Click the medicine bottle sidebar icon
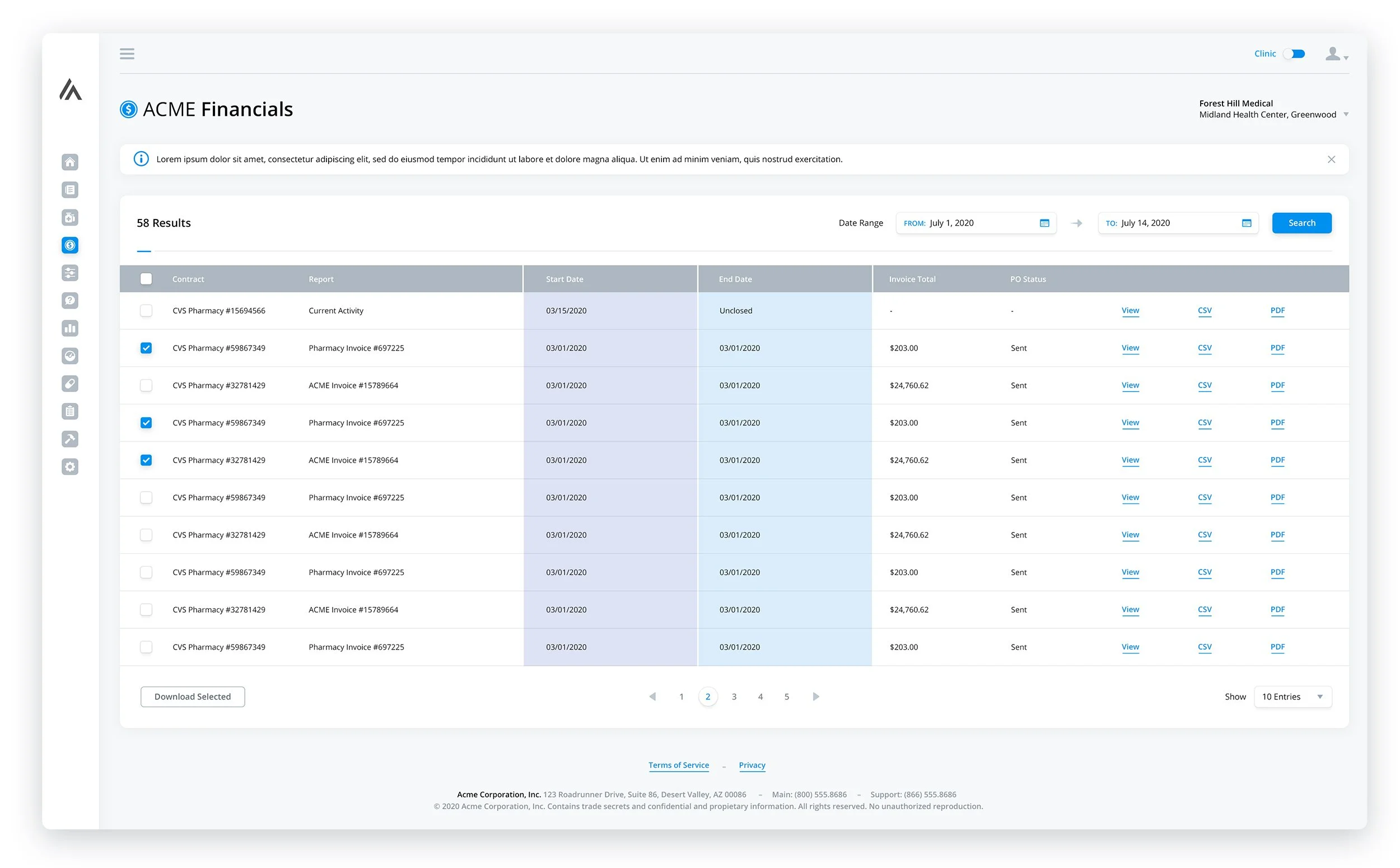Screen dimensions: 1400x868 click(70, 218)
